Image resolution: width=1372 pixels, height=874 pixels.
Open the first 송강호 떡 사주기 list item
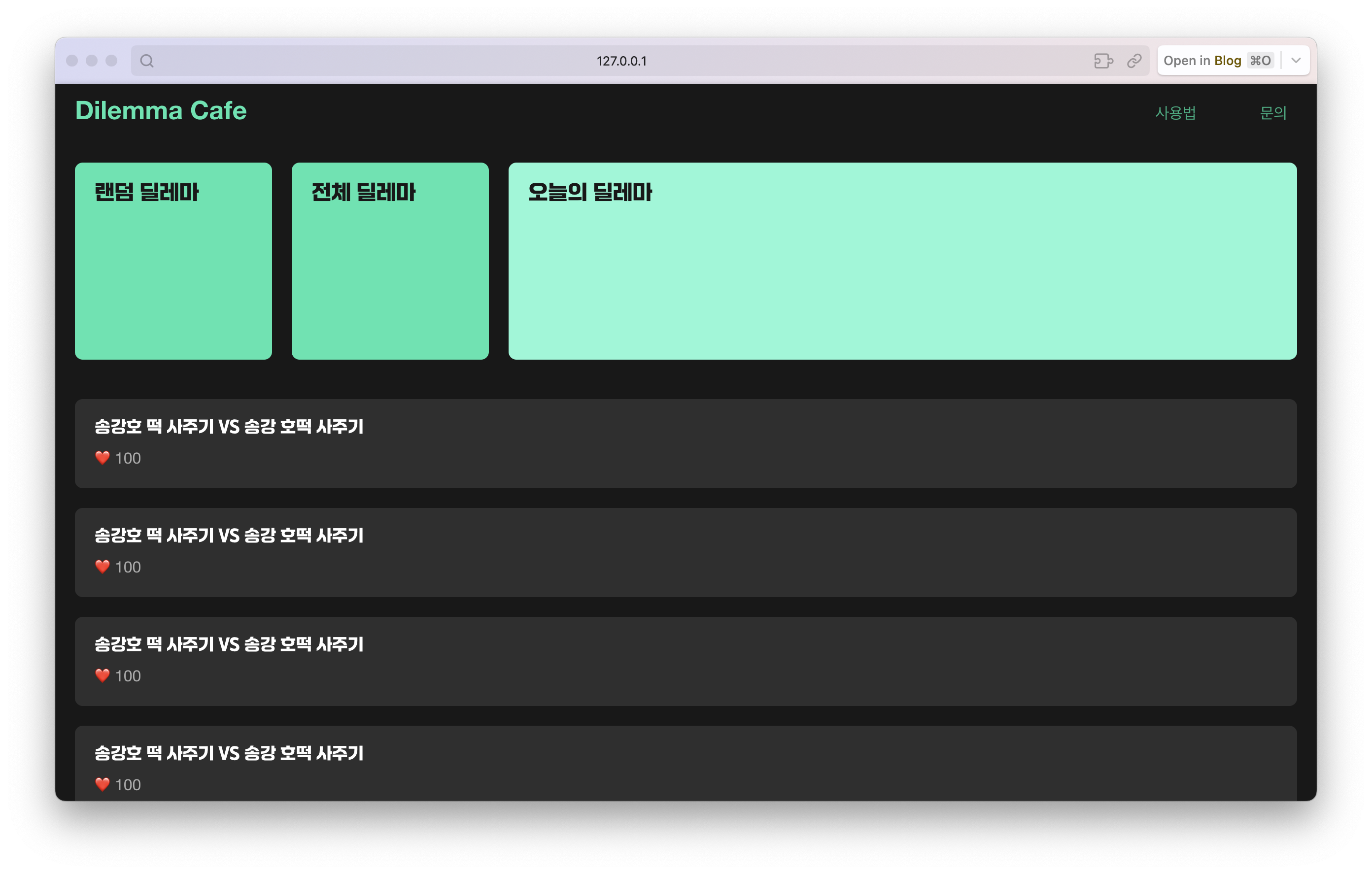tap(686, 443)
